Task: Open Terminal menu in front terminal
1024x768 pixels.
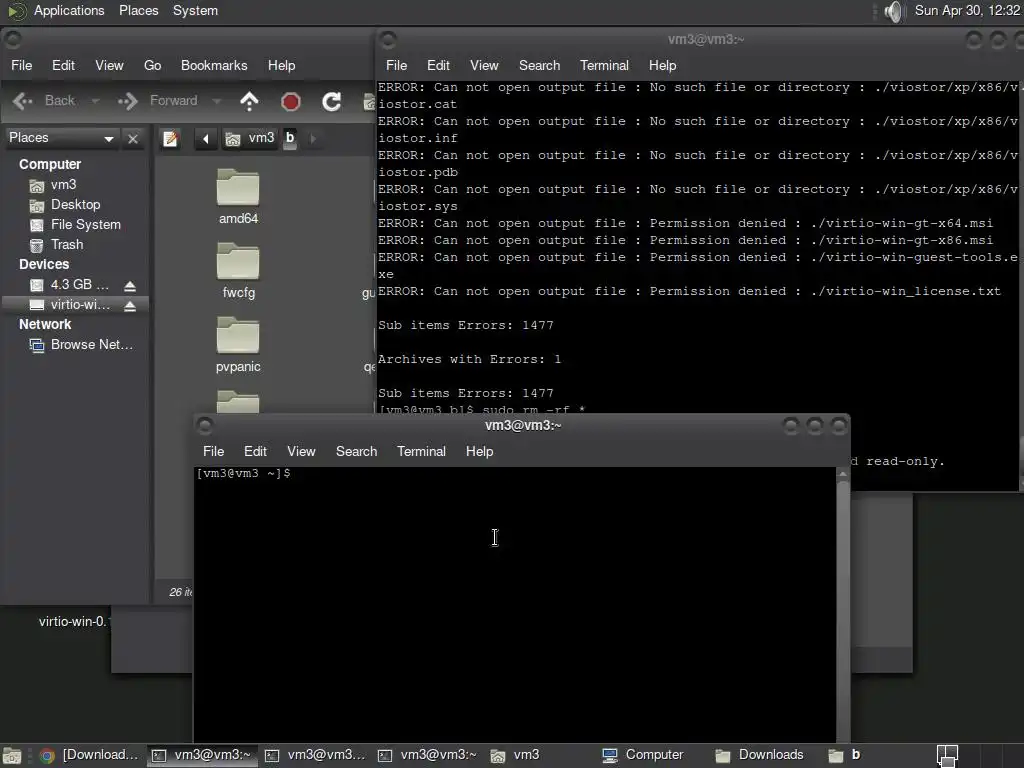Action: pyautogui.click(x=421, y=451)
